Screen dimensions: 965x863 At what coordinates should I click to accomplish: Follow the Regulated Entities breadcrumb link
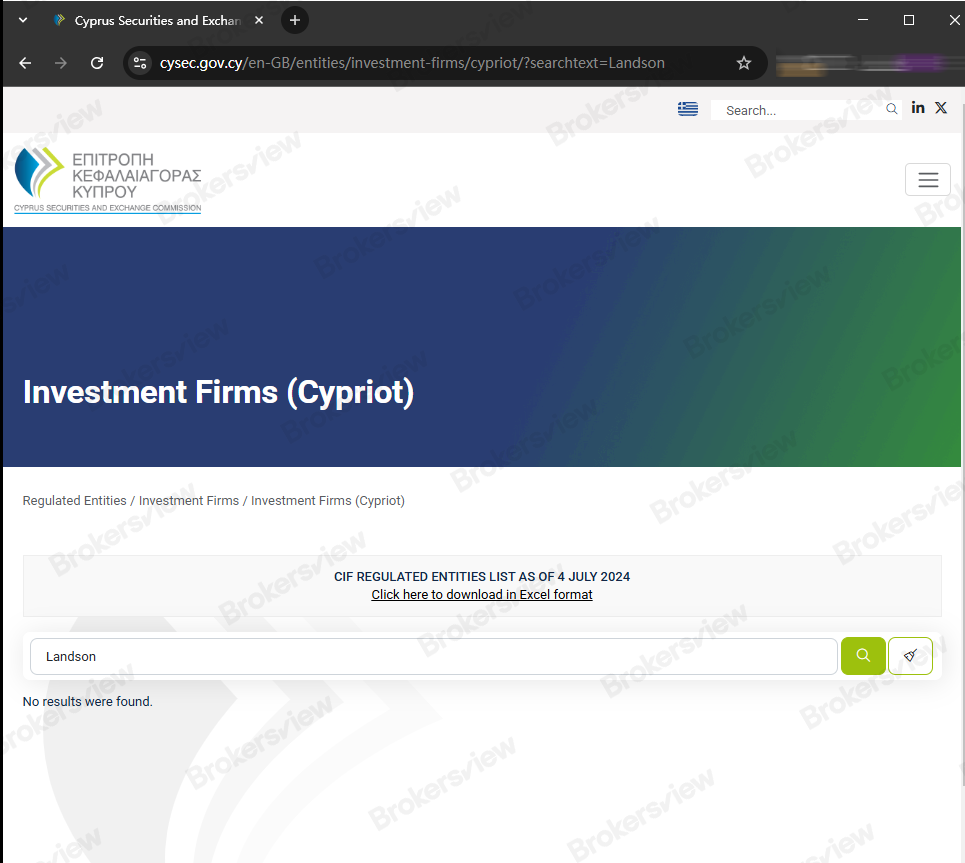pyautogui.click(x=74, y=500)
